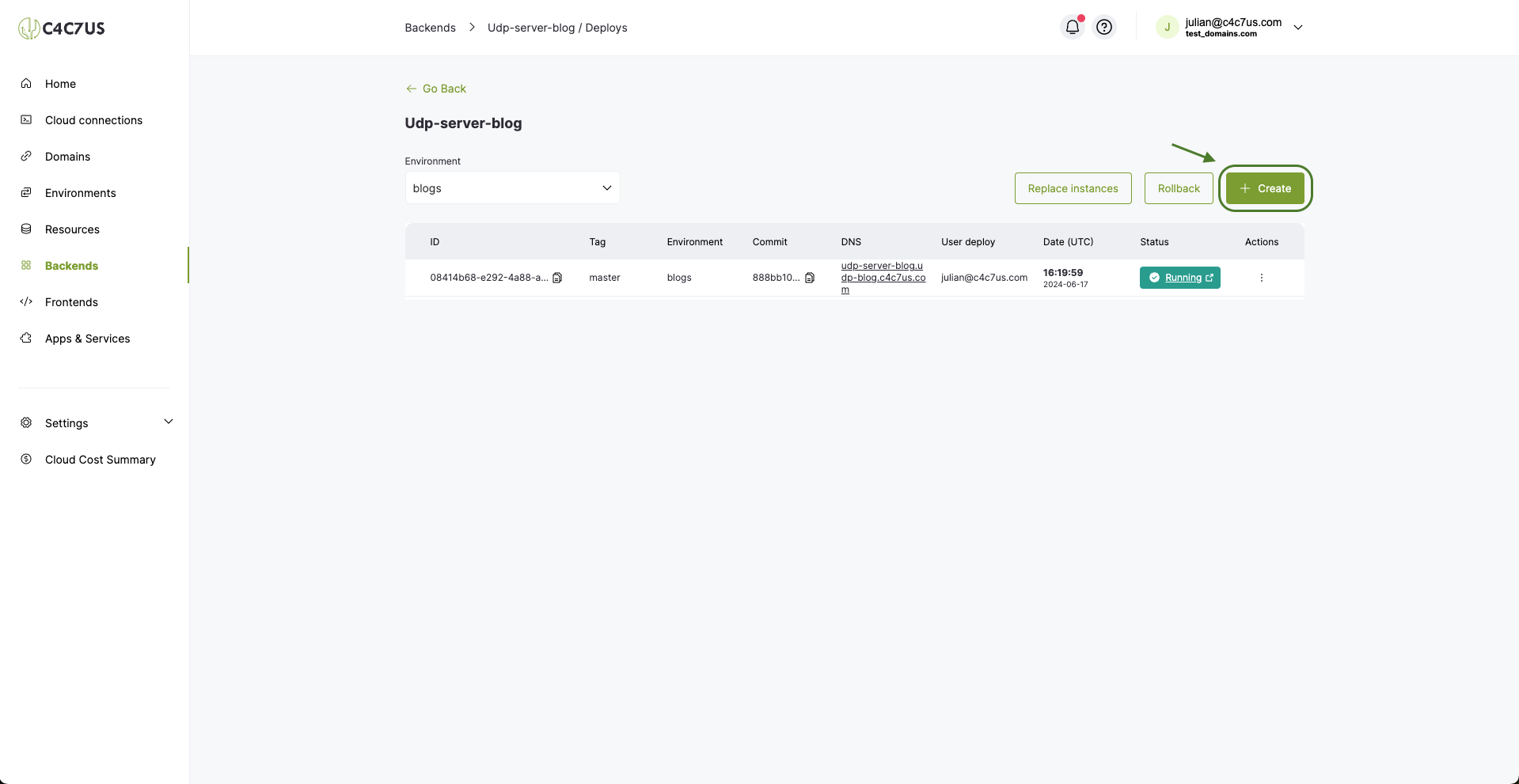This screenshot has width=1519, height=784.
Task: Click the help question mark icon
Action: (1104, 27)
